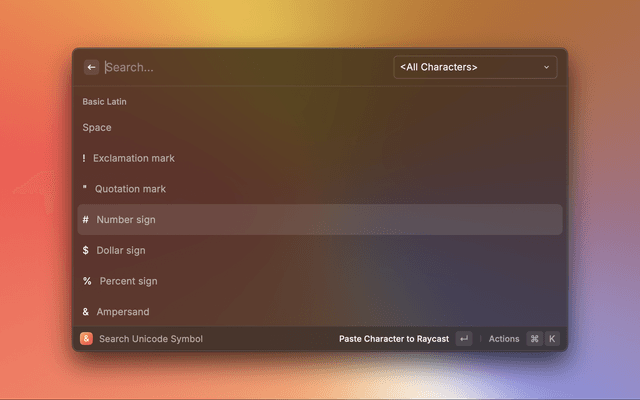Click the Enter key icon
Image resolution: width=640 pixels, height=400 pixels.
(463, 339)
